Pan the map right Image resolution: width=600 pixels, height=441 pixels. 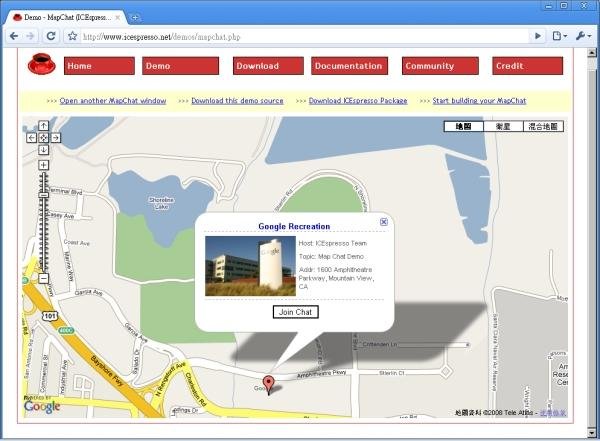point(56,138)
